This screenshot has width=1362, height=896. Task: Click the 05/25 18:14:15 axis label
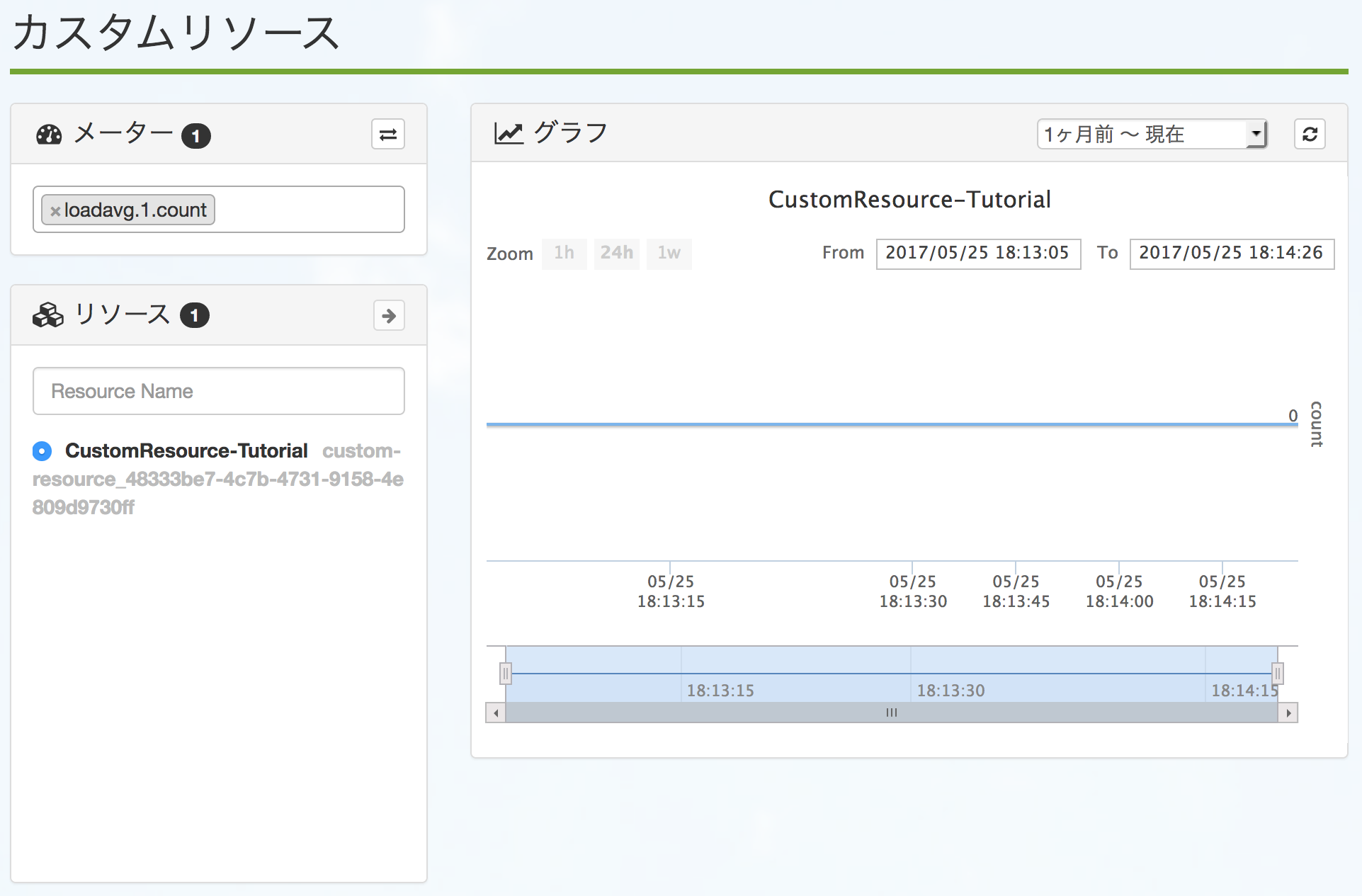point(1222,591)
